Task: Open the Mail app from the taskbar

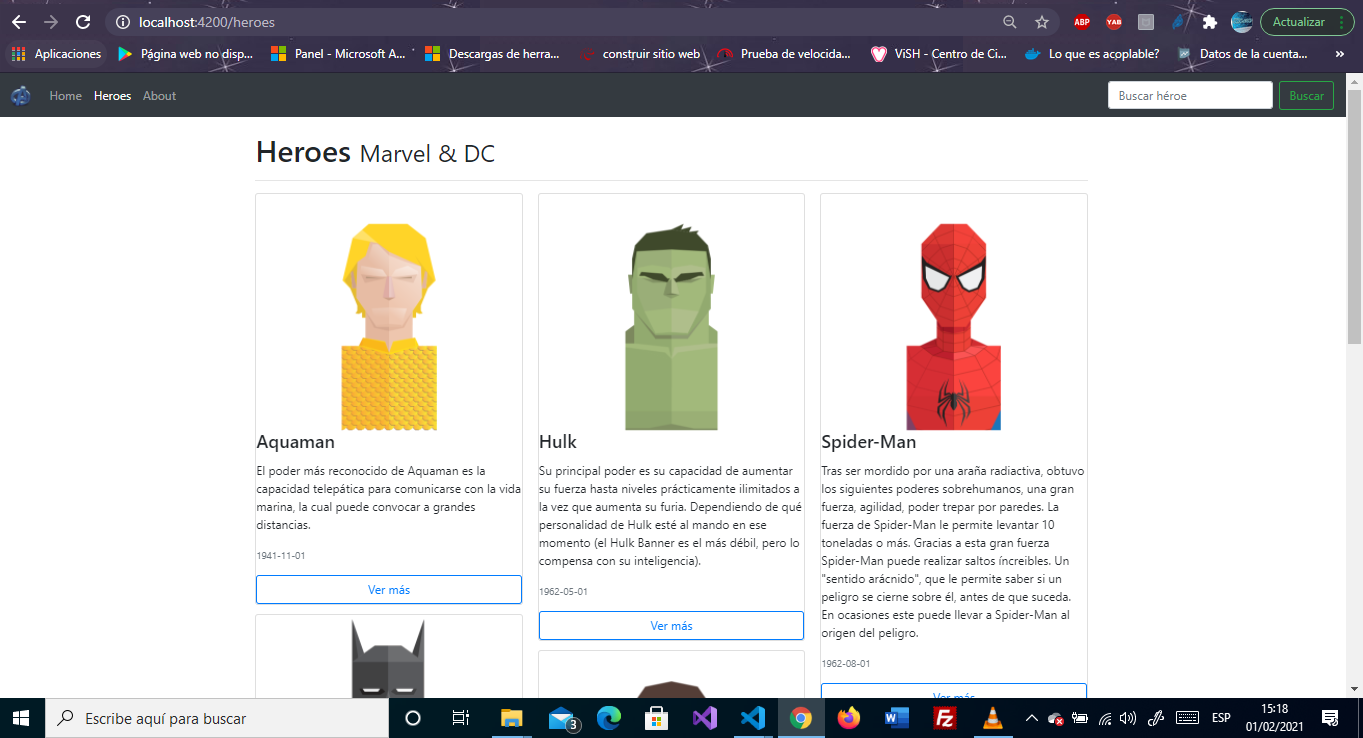Action: pyautogui.click(x=562, y=718)
